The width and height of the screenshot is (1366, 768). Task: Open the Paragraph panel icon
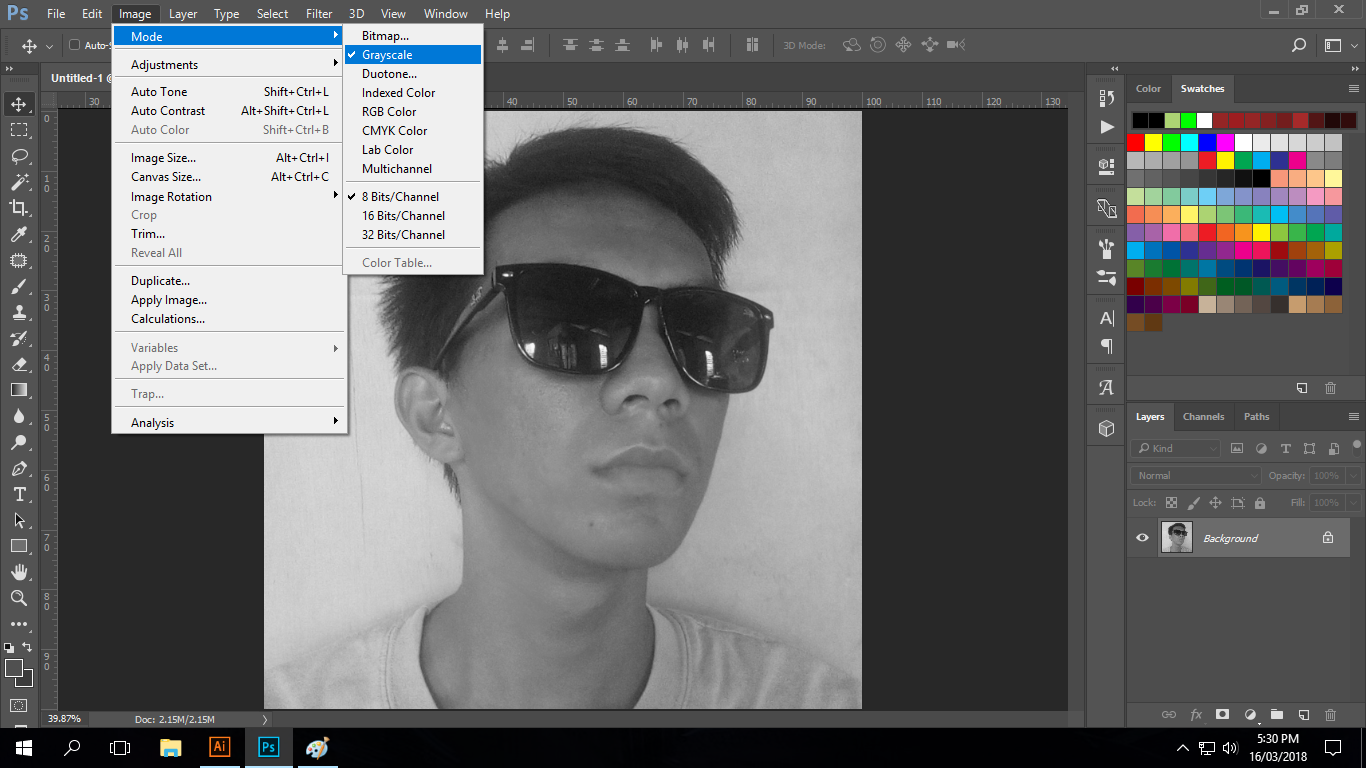[1106, 346]
